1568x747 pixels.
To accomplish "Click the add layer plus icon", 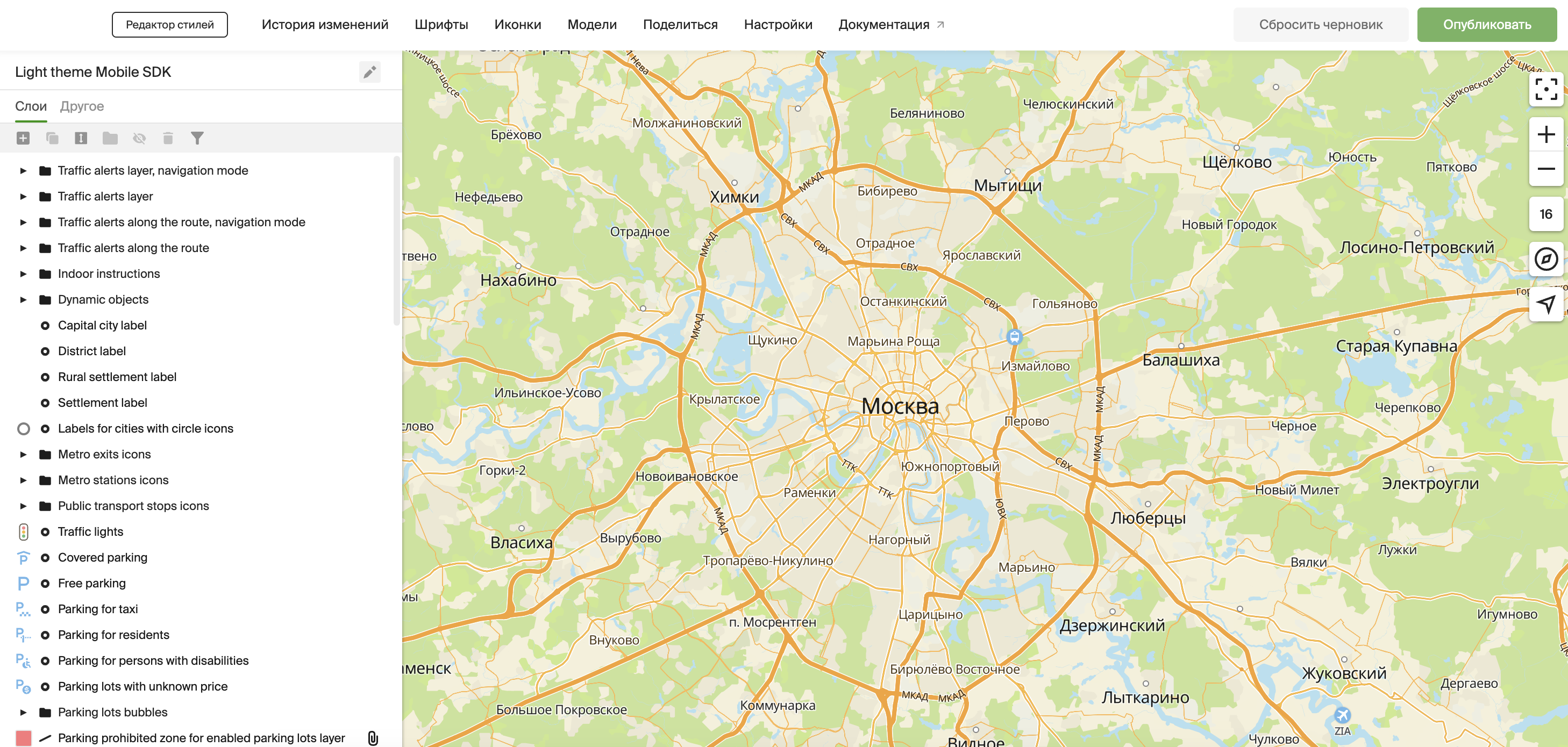I will pyautogui.click(x=23, y=138).
